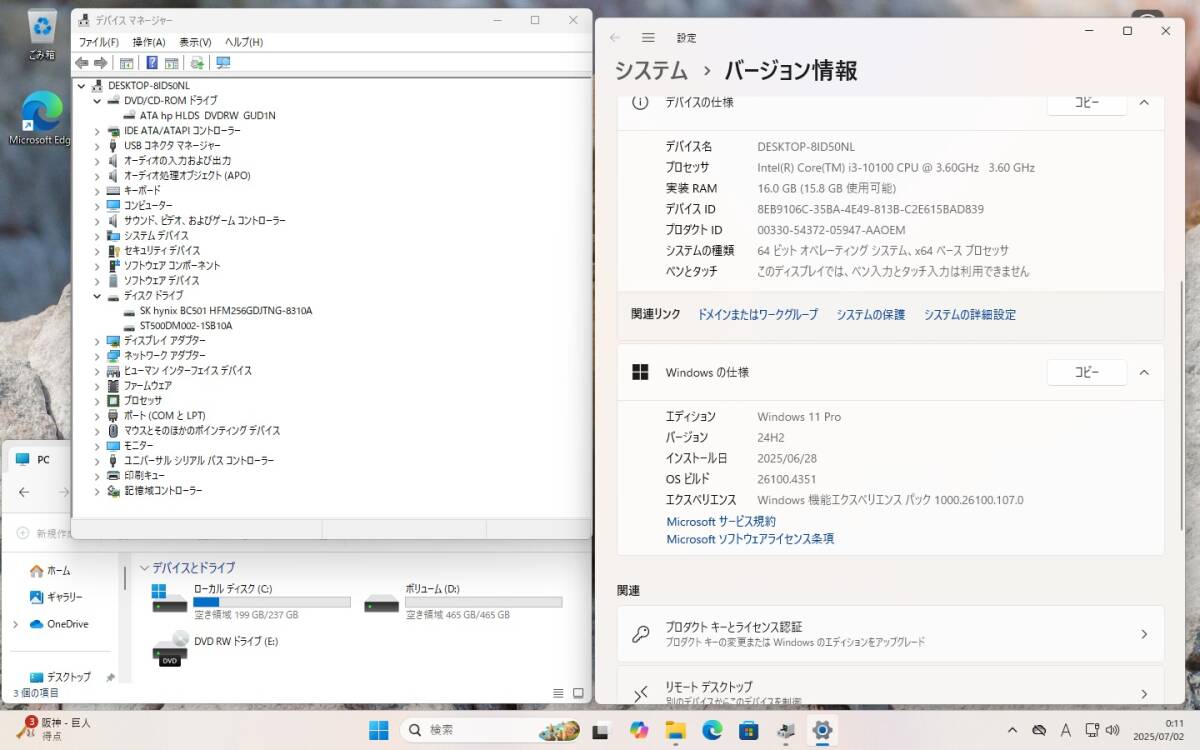Open プロダクト キーとライセンス認証 row
The width and height of the screenshot is (1200, 750).
coord(890,634)
